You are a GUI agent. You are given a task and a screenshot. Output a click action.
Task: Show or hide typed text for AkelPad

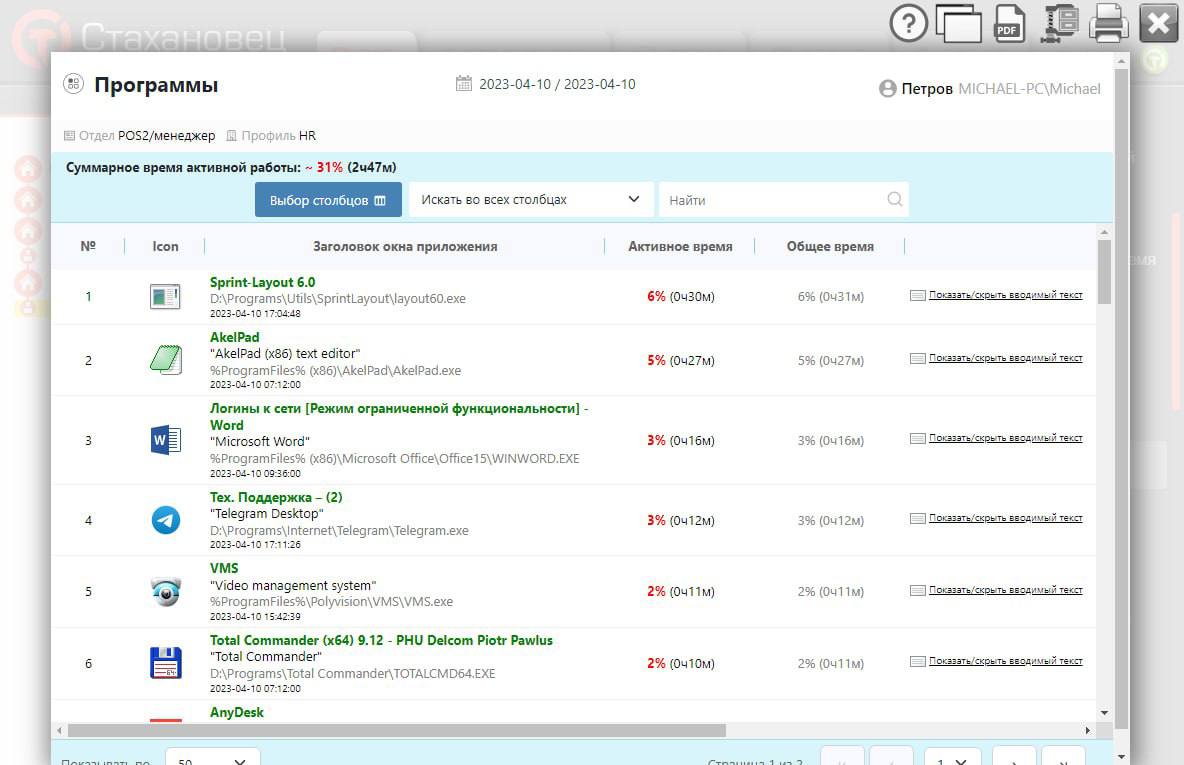(1004, 358)
